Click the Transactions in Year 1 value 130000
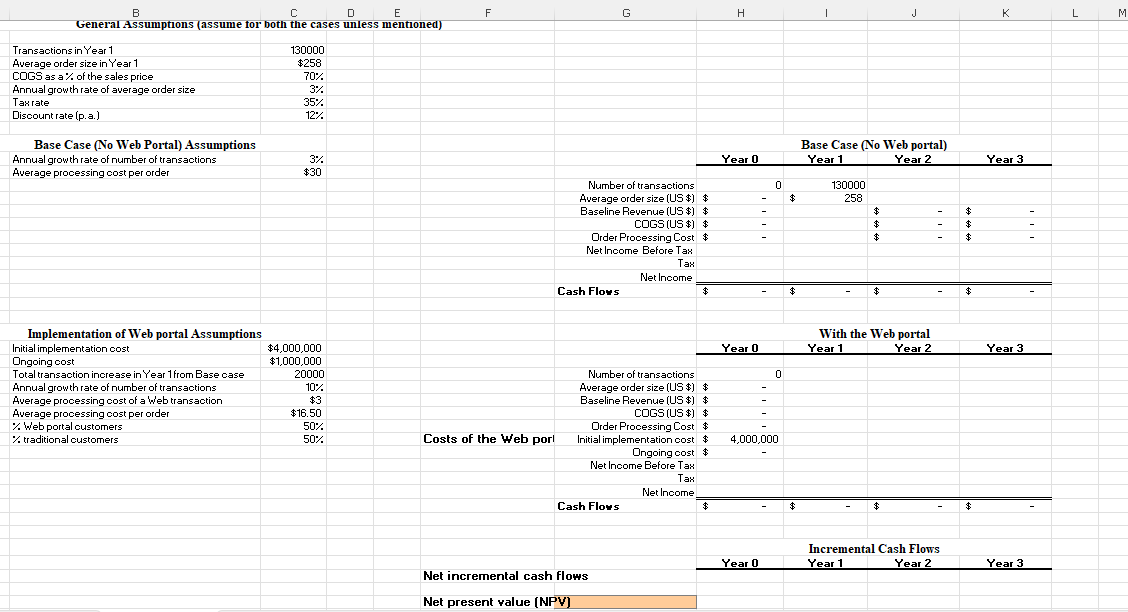Viewport: 1128px width, 612px height. pyautogui.click(x=294, y=49)
